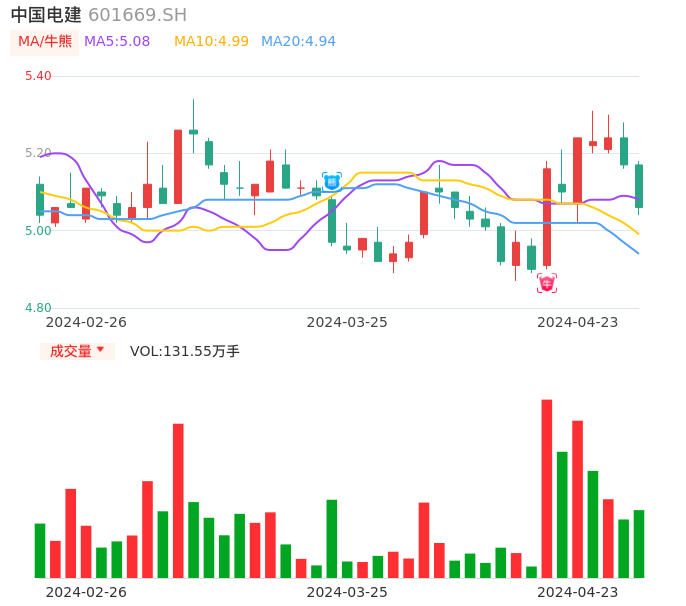
Task: Click the last green candlestick on the right
Action: [x=639, y=186]
